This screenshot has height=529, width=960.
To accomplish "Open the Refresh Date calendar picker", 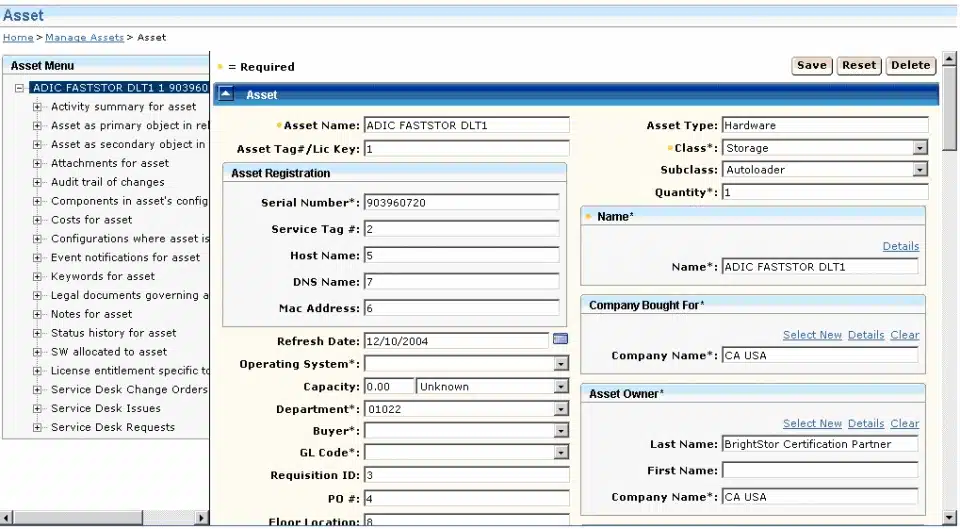I will click(560, 339).
